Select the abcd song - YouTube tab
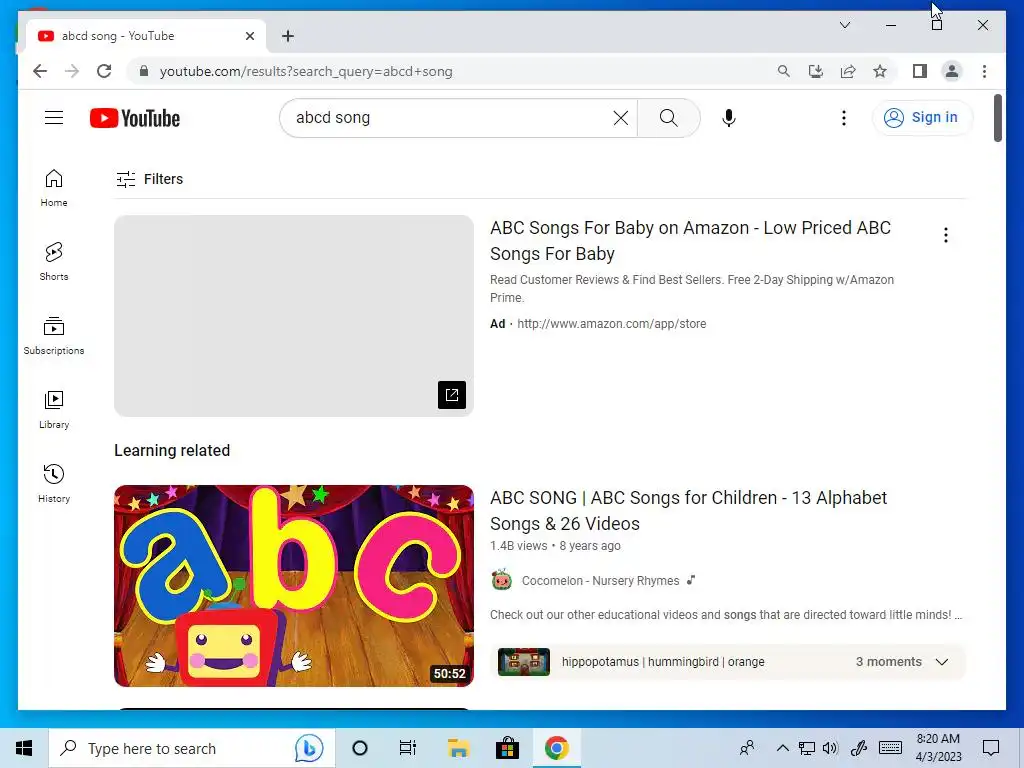This screenshot has width=1024, height=768. click(146, 36)
